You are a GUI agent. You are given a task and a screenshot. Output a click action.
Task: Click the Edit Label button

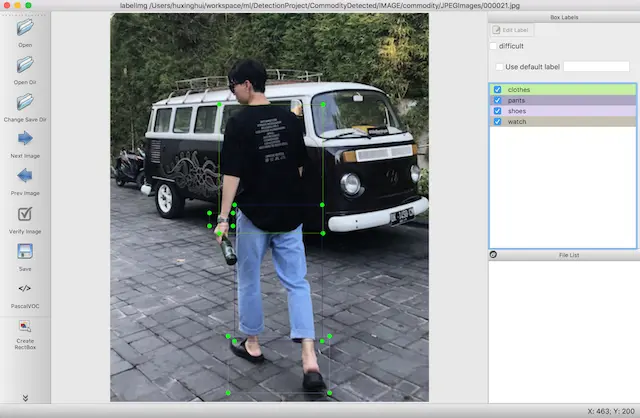point(511,30)
